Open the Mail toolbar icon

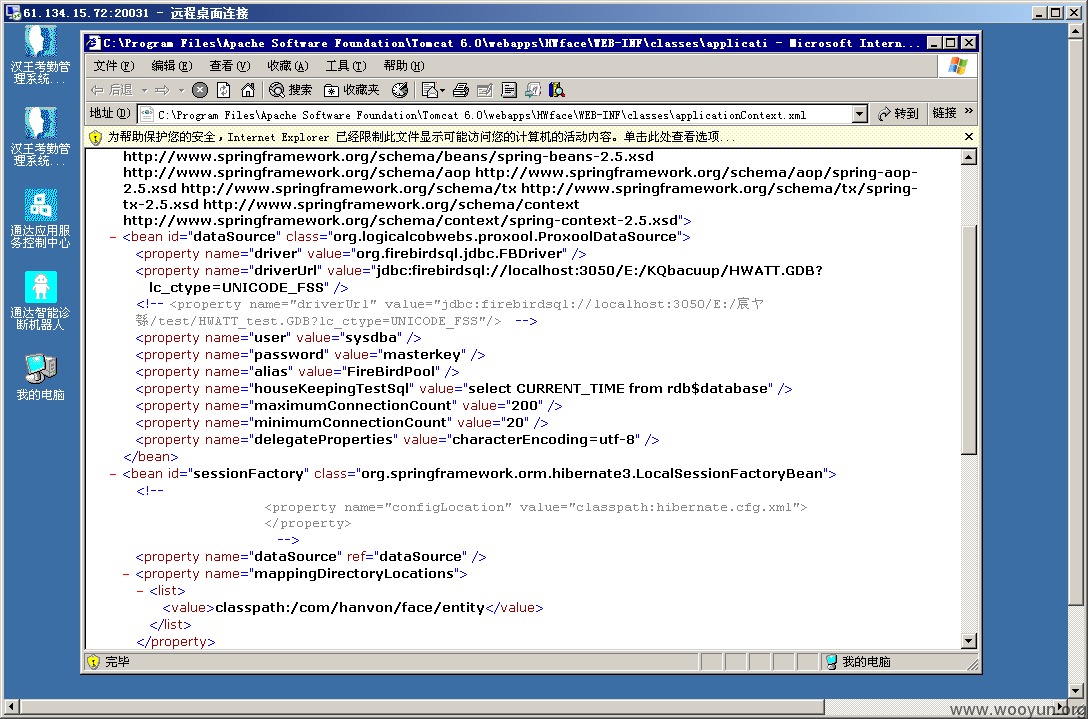click(433, 90)
